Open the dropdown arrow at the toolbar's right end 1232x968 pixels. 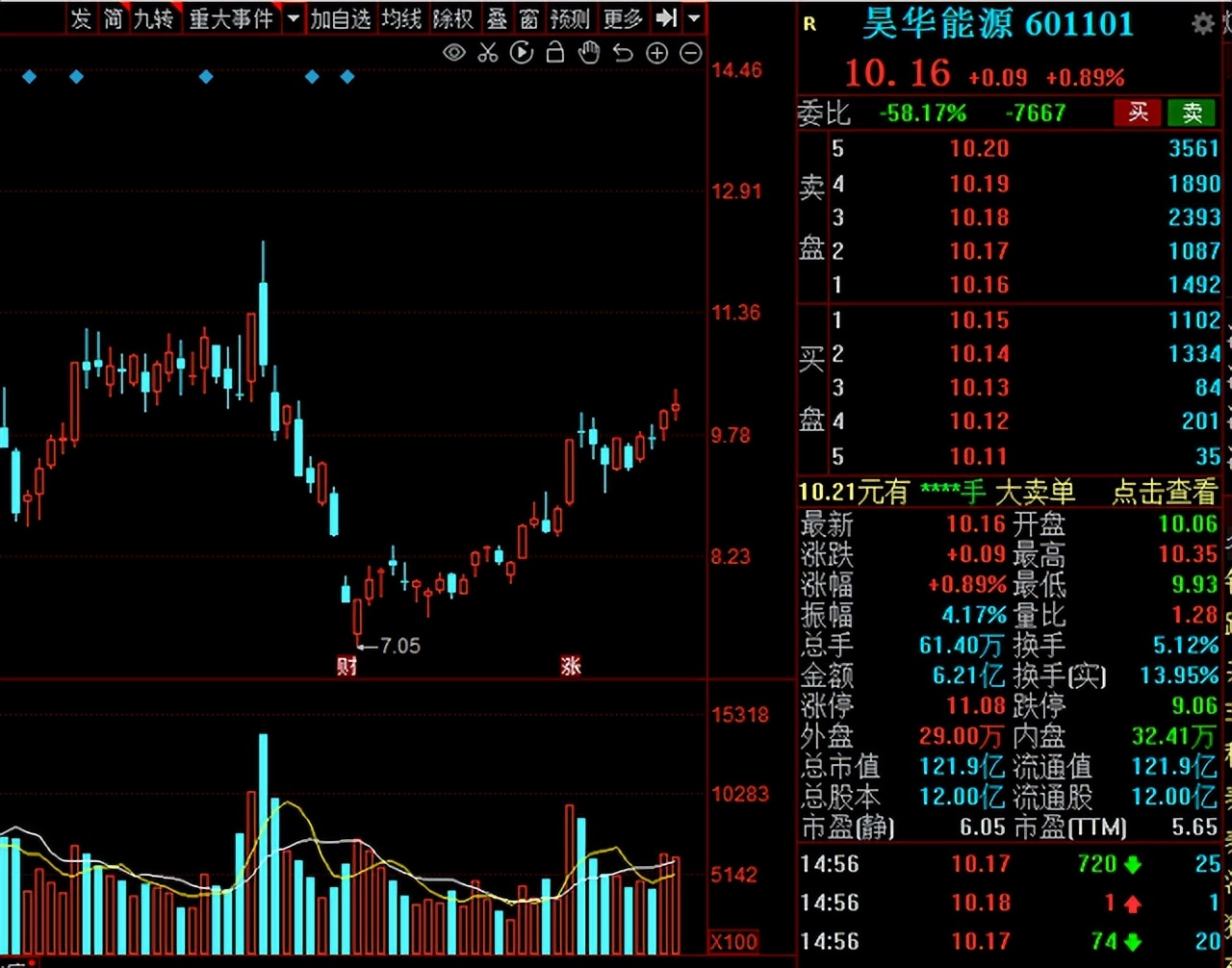(x=694, y=18)
